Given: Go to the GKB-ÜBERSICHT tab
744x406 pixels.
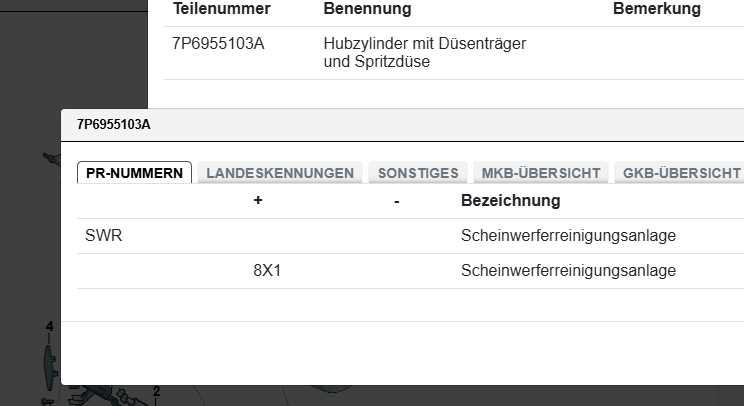Looking at the screenshot, I should pyautogui.click(x=682, y=173).
